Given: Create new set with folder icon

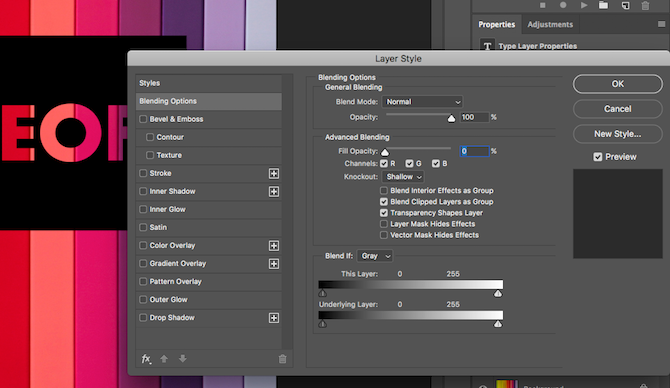Looking at the screenshot, I should (x=603, y=5).
